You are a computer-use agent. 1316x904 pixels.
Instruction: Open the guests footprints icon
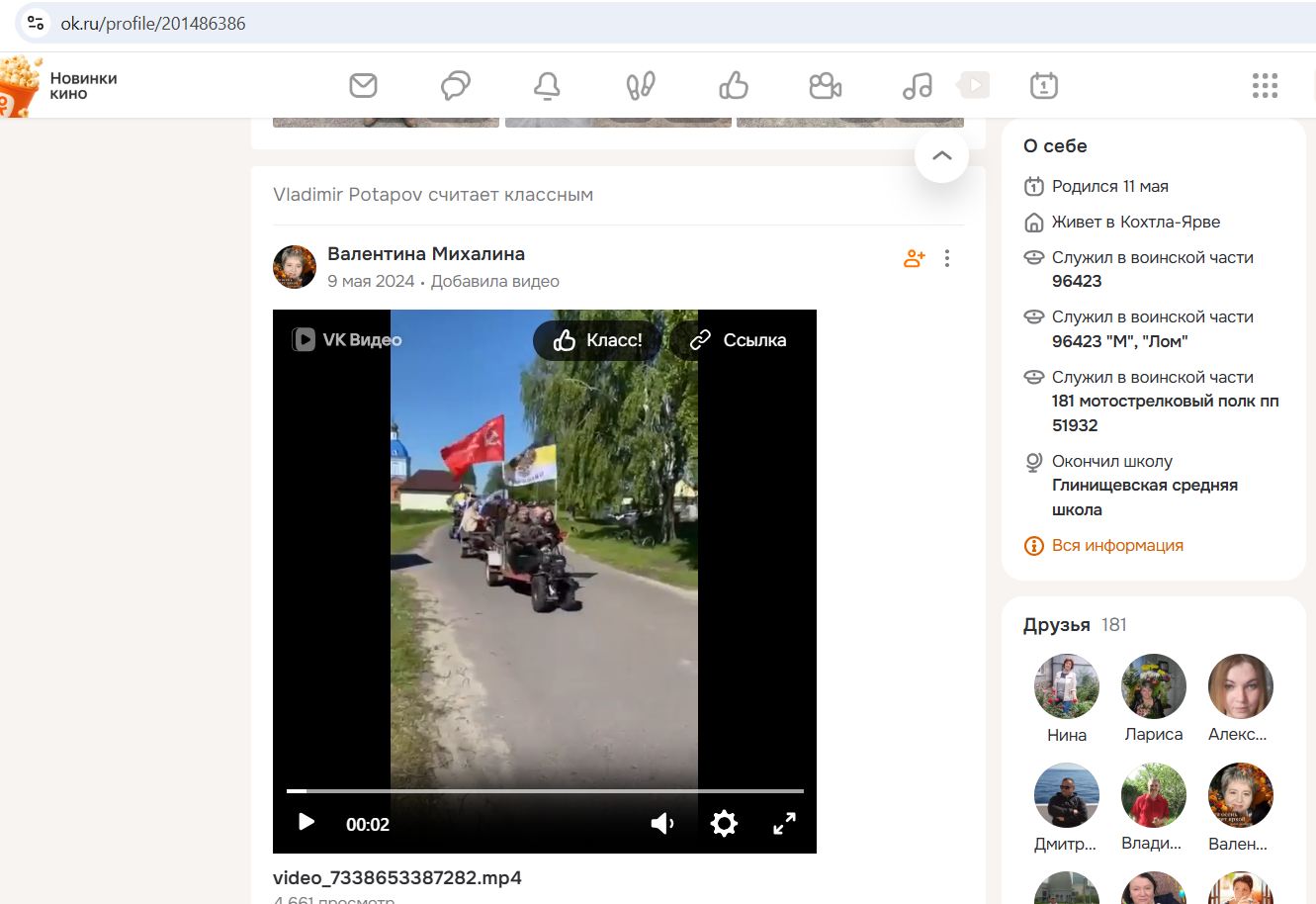click(x=641, y=86)
